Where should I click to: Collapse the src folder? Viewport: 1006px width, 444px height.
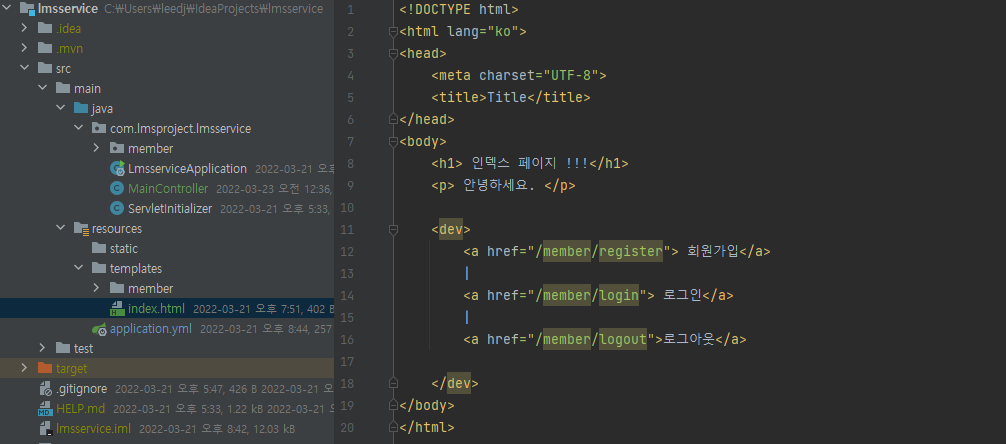(x=24, y=68)
